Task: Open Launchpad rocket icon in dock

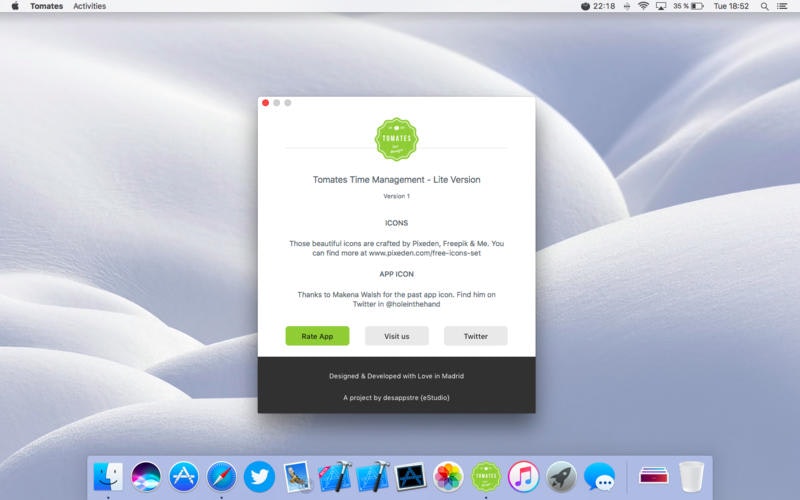Action: coord(561,476)
